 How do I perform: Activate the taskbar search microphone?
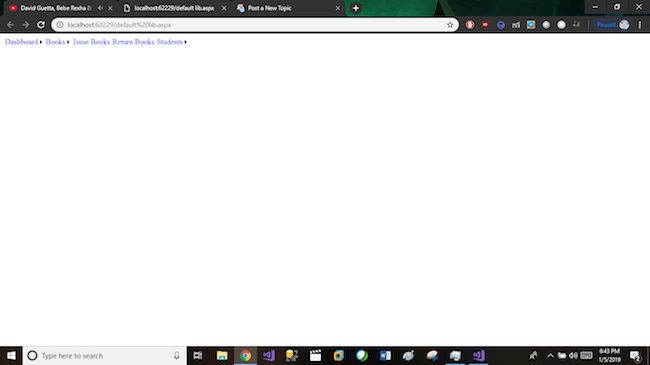(177, 356)
